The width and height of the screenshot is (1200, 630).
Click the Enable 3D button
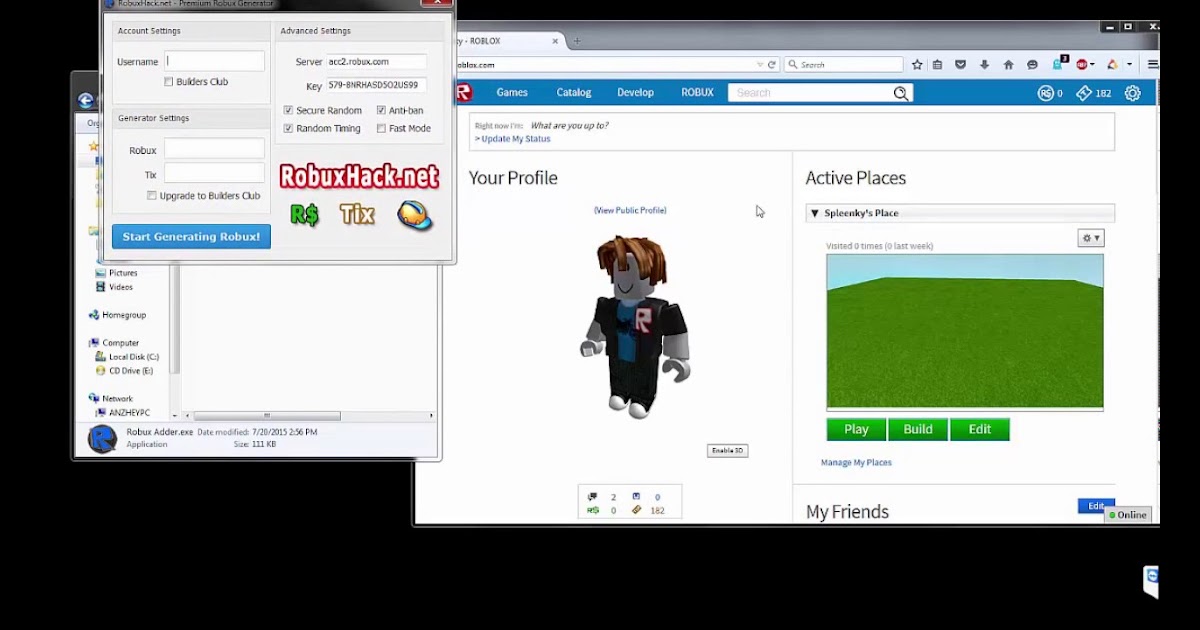[x=727, y=451]
